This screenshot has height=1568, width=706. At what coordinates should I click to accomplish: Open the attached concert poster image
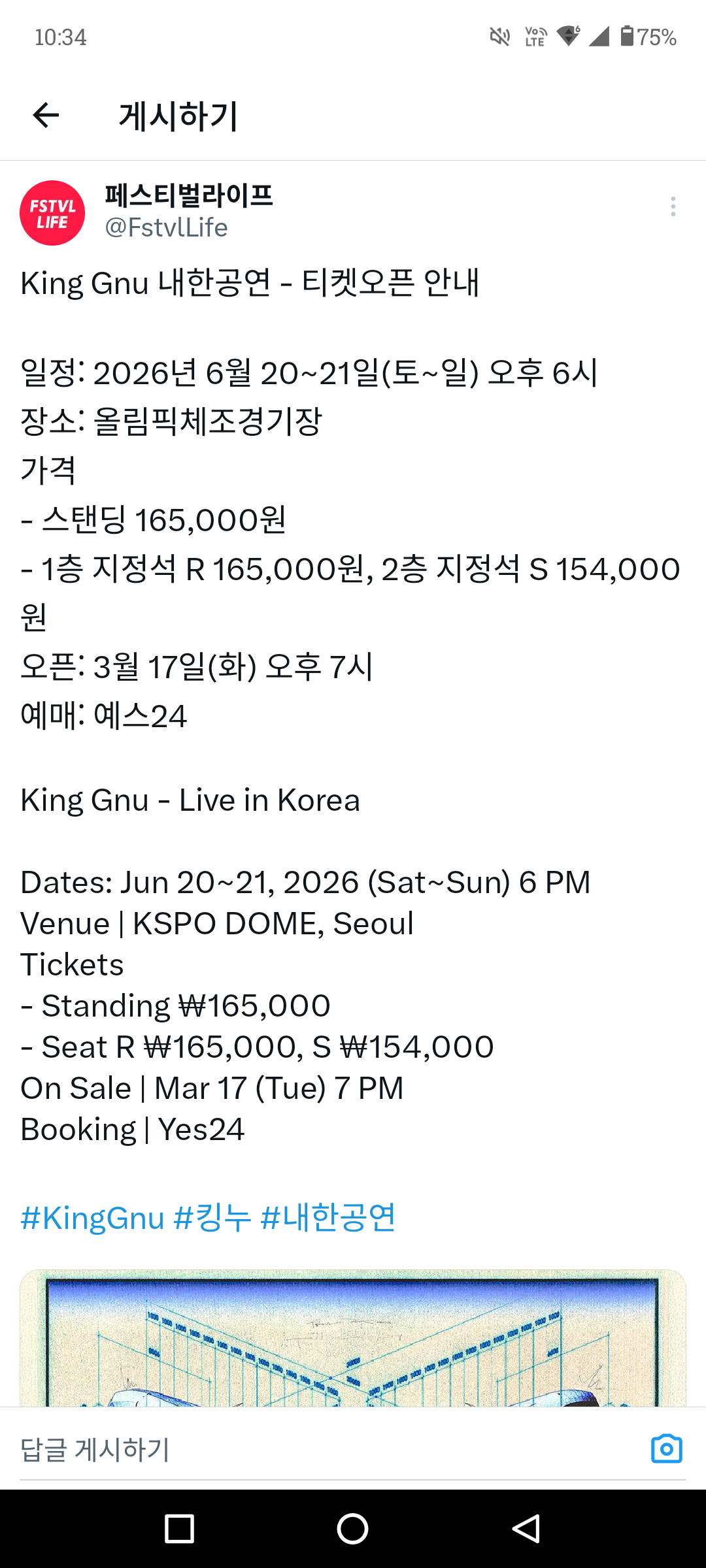(353, 1338)
